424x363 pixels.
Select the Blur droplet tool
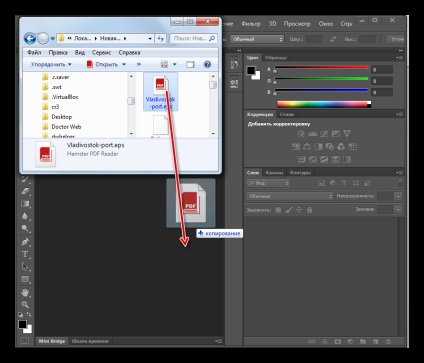click(x=25, y=216)
